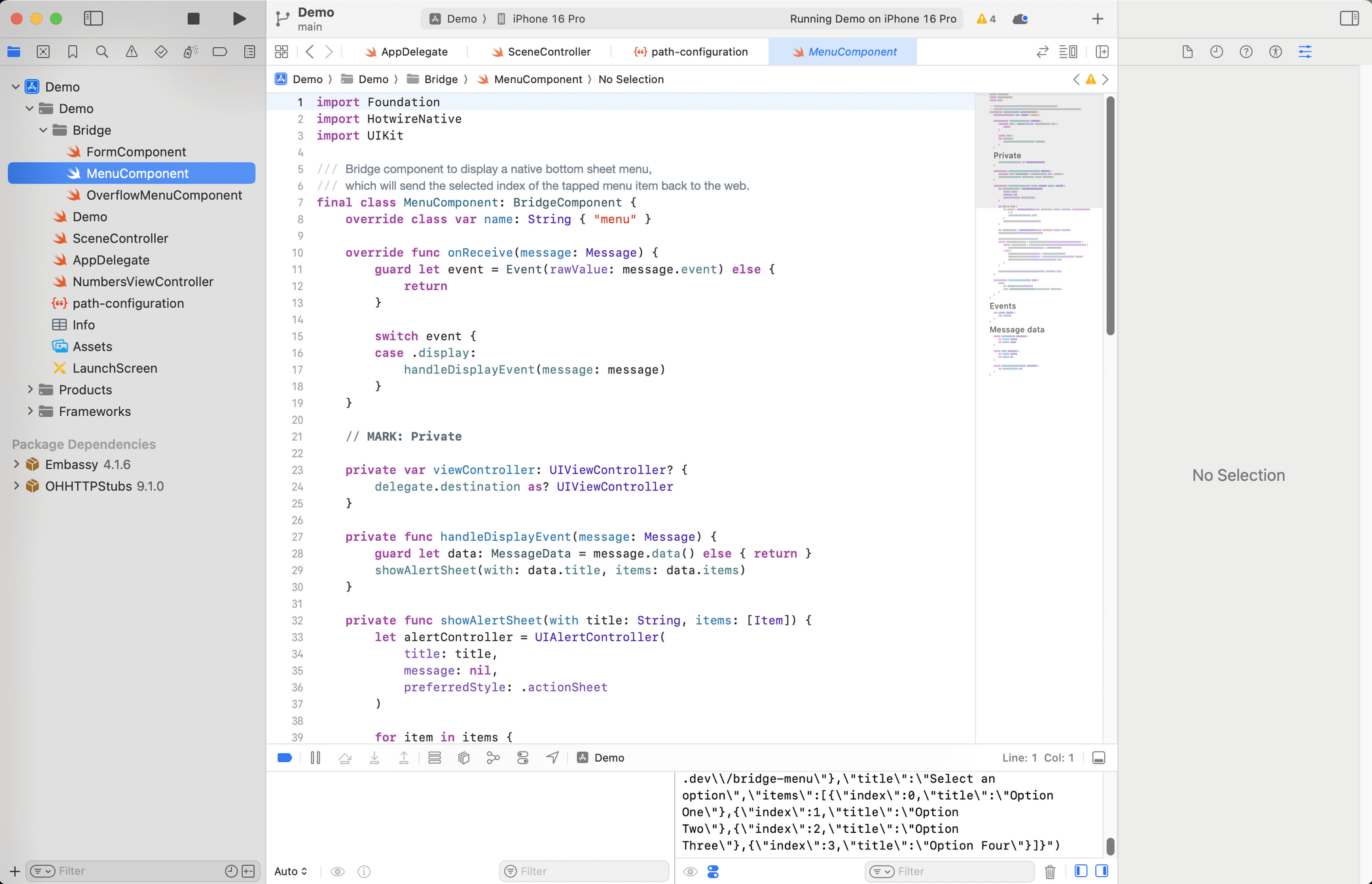Clear console with trash icon
Viewport: 1372px width, 884px height.
point(1050,872)
